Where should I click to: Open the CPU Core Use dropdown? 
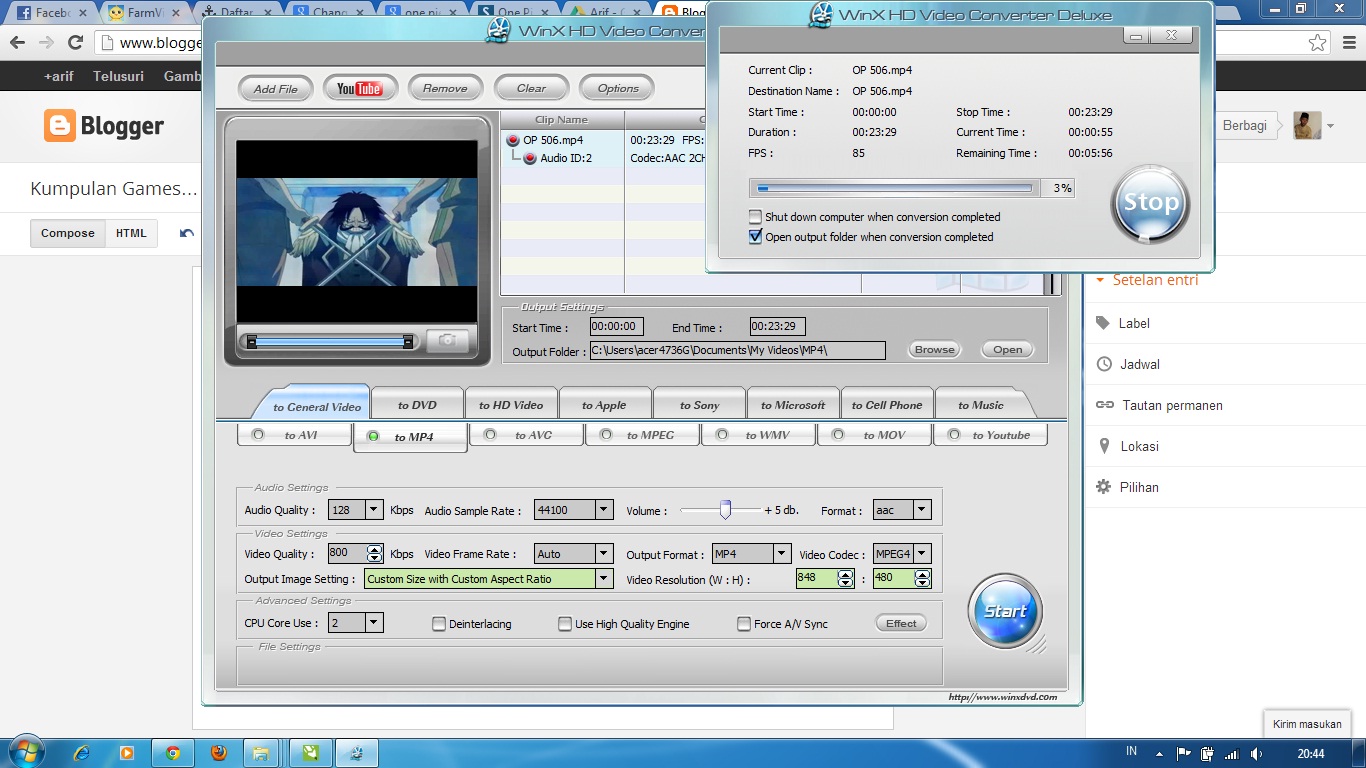(x=374, y=623)
